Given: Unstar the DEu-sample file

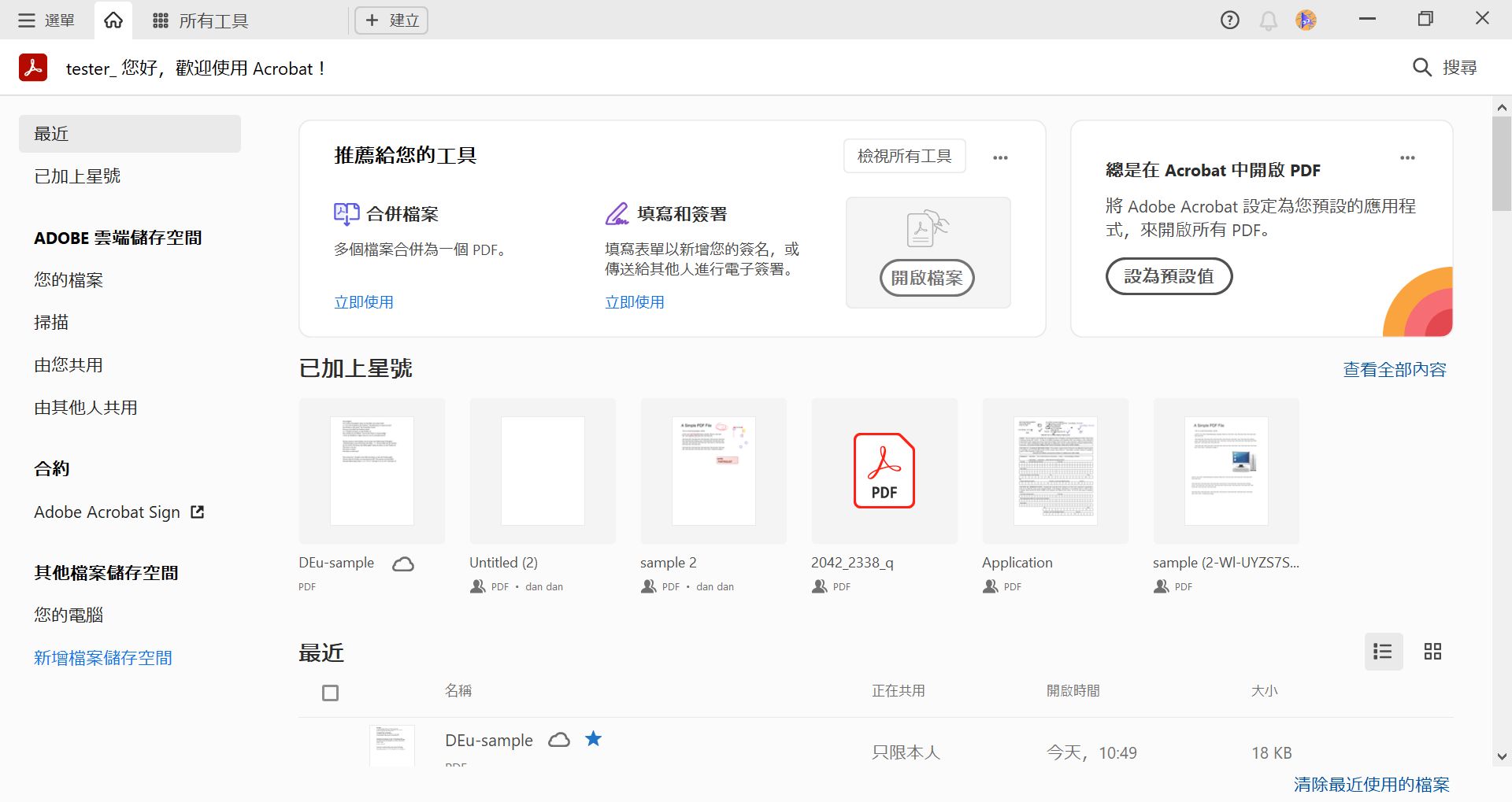Looking at the screenshot, I should pos(594,739).
